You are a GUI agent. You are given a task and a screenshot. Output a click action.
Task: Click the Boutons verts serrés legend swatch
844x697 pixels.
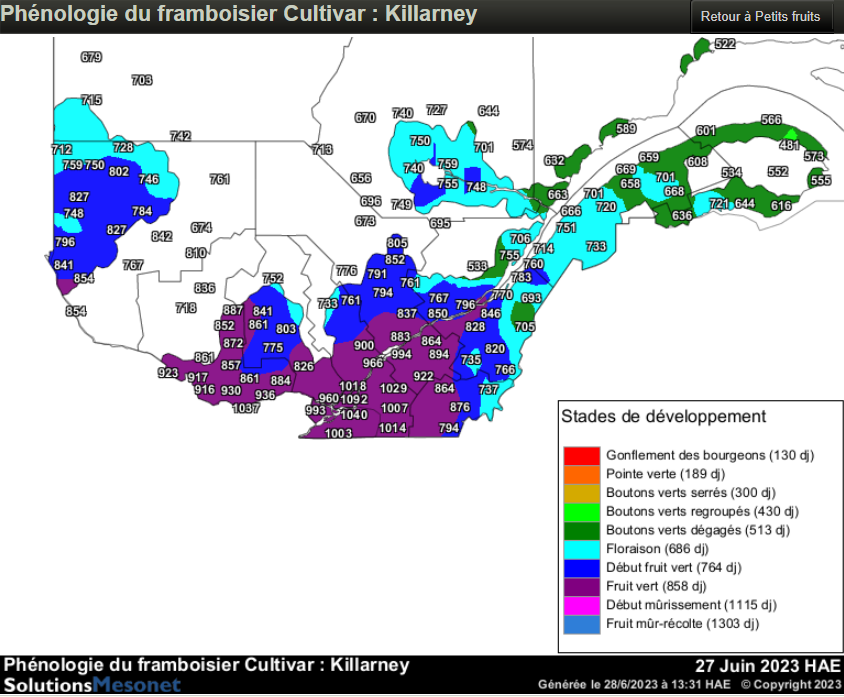point(581,493)
